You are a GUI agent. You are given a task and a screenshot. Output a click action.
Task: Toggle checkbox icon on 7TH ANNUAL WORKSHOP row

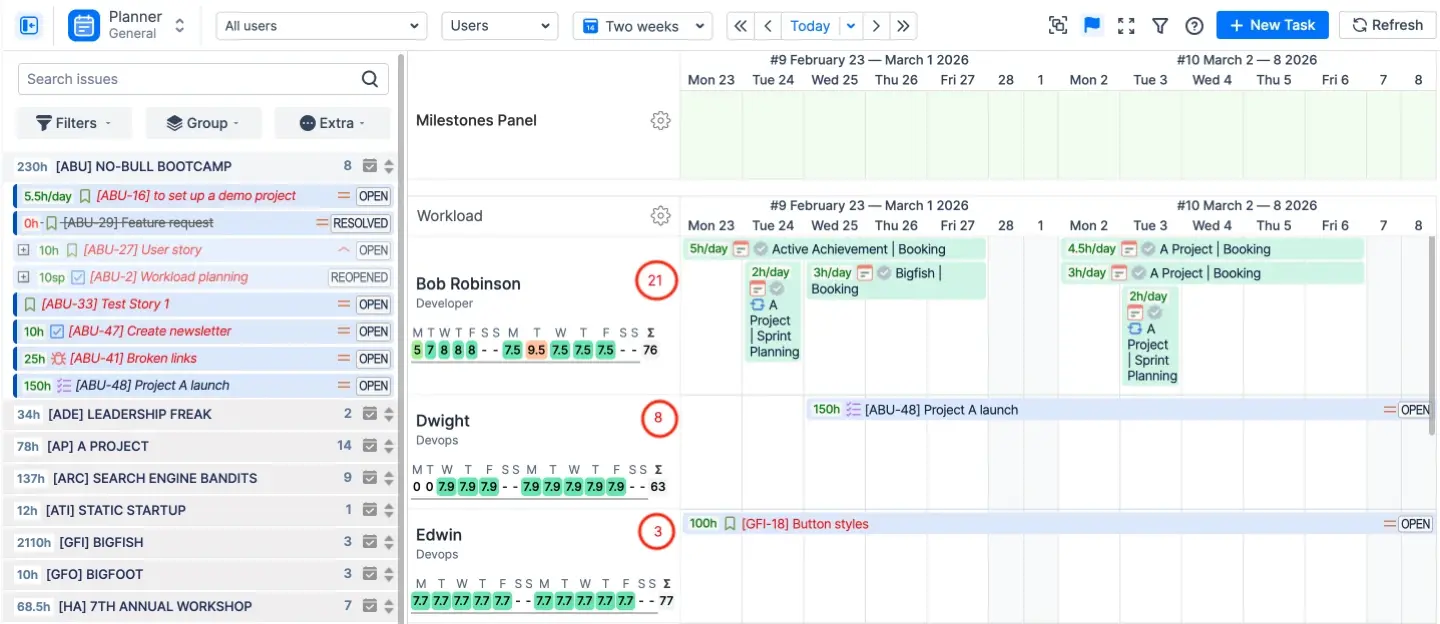(x=370, y=606)
